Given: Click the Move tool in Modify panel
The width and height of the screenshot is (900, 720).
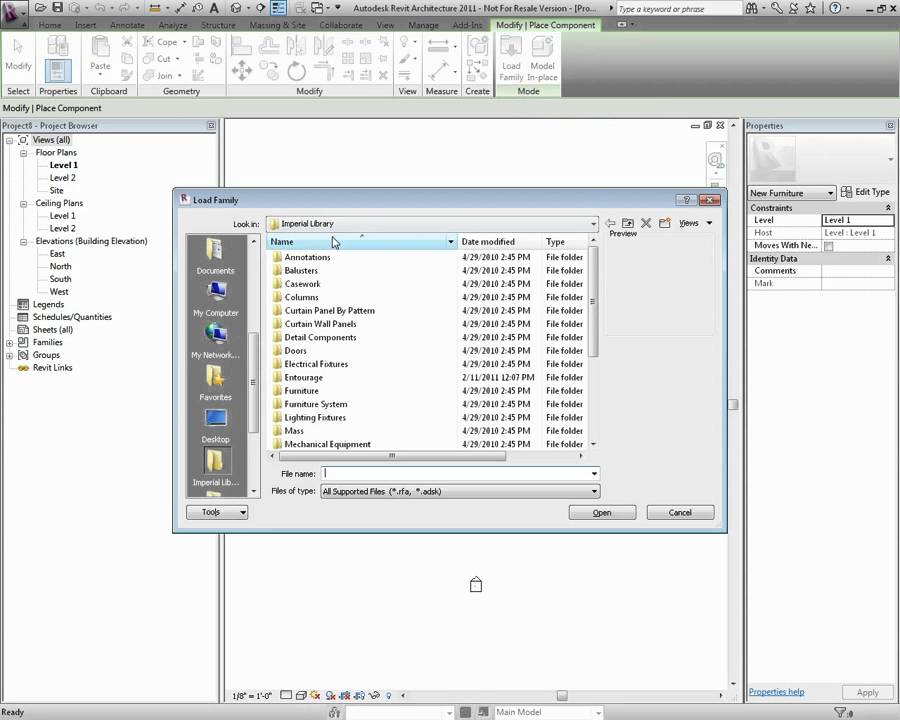Looking at the screenshot, I should click(x=242, y=71).
